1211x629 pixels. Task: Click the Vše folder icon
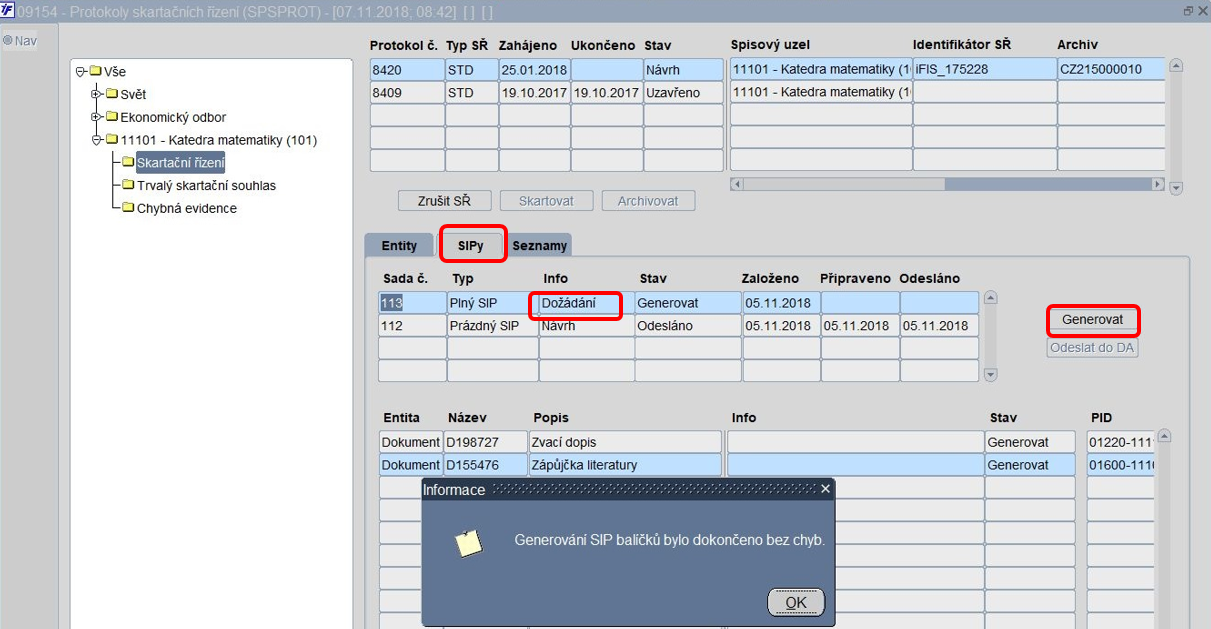[96, 71]
